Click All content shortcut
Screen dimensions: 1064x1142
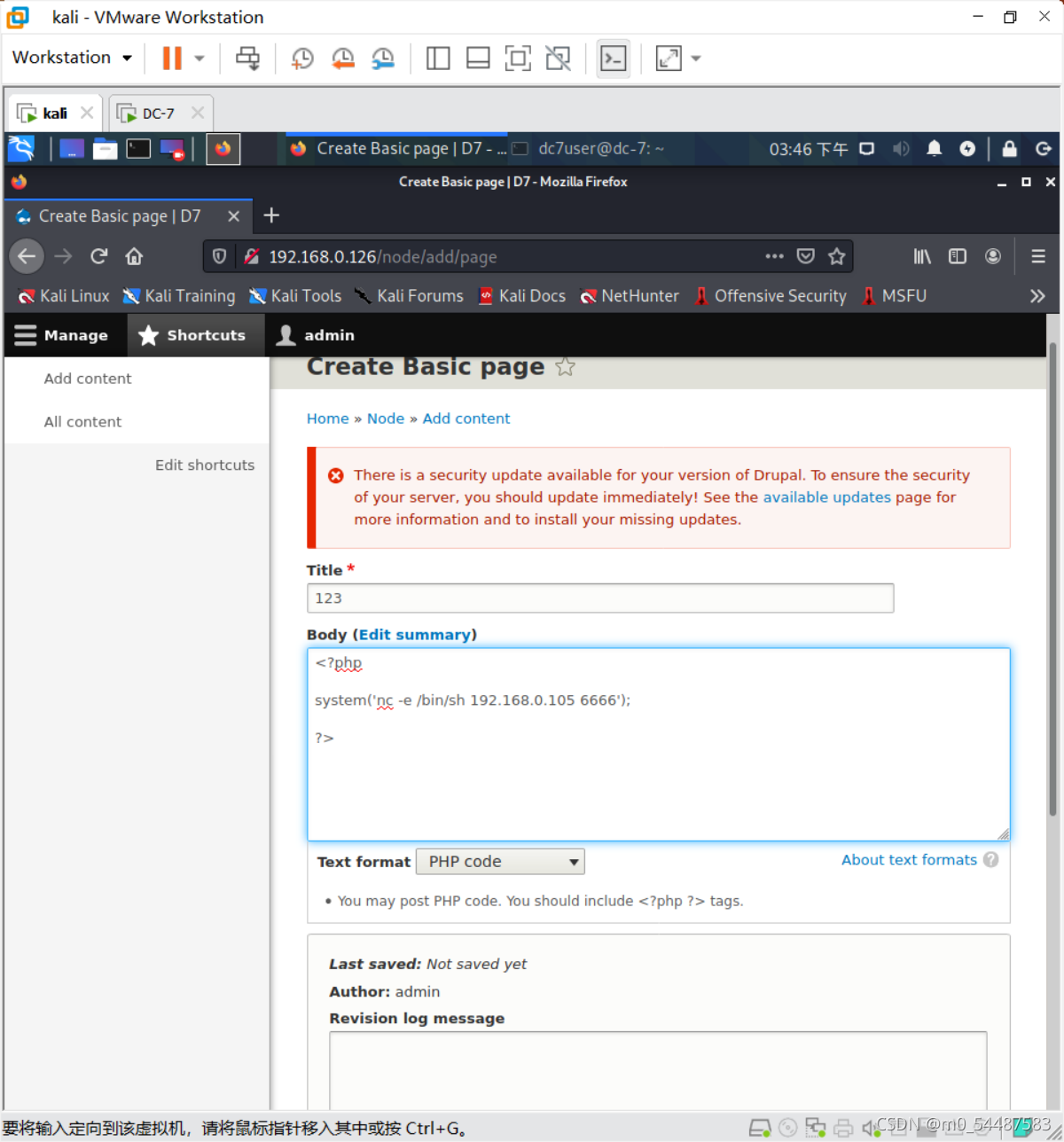tap(82, 422)
